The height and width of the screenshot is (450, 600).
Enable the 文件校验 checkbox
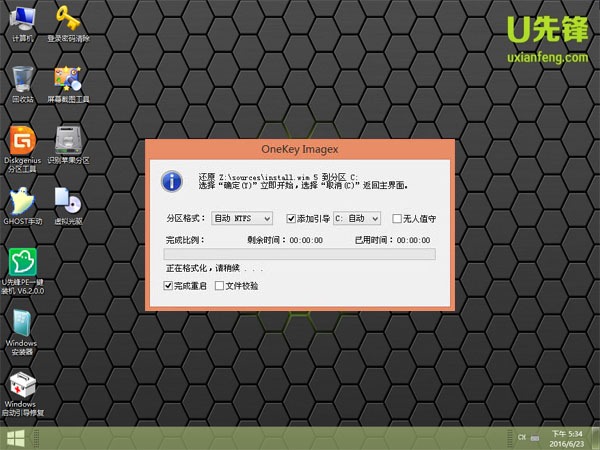pos(219,285)
